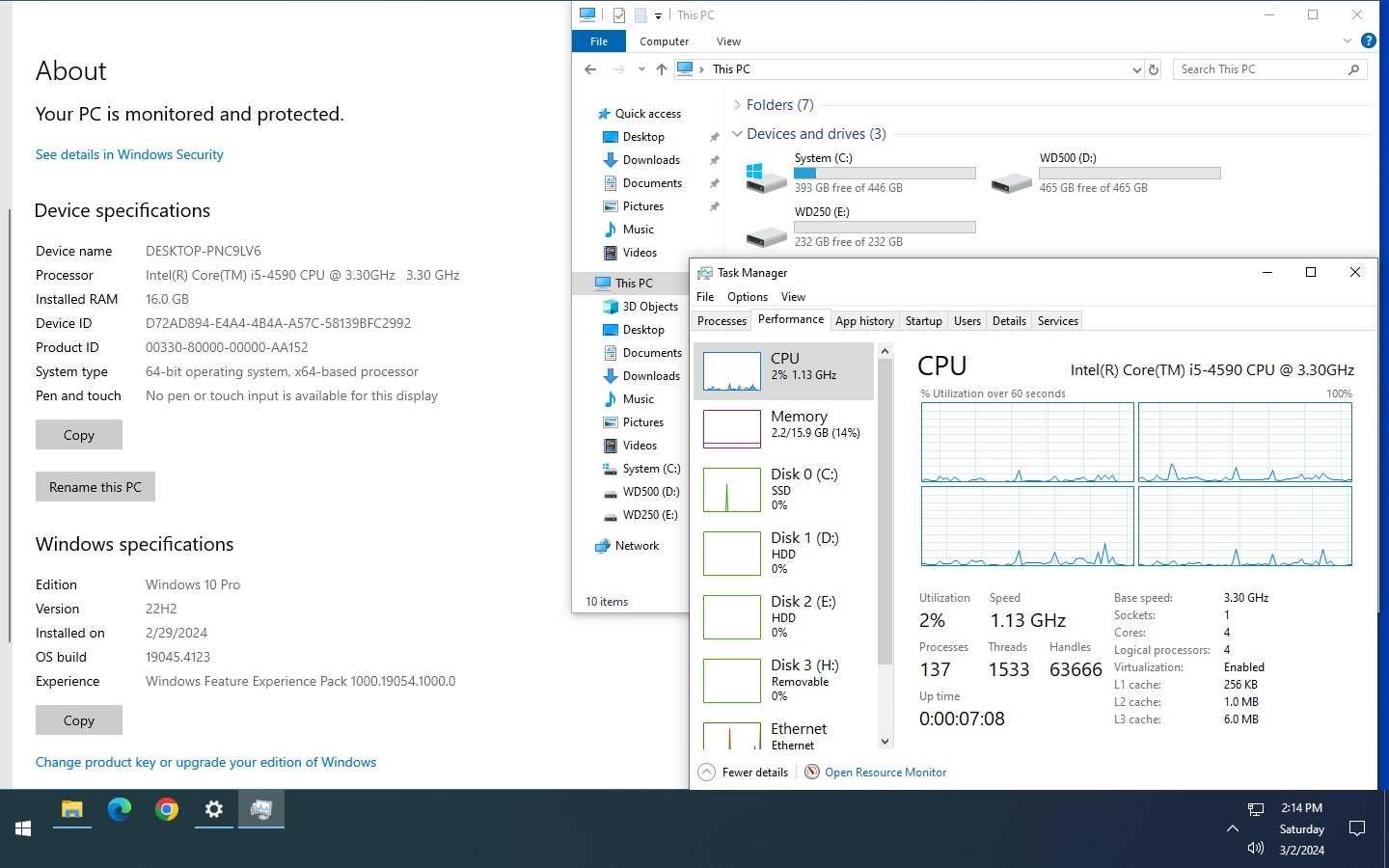The width and height of the screenshot is (1389, 868).
Task: Open the File tab in File Explorer
Action: click(599, 41)
